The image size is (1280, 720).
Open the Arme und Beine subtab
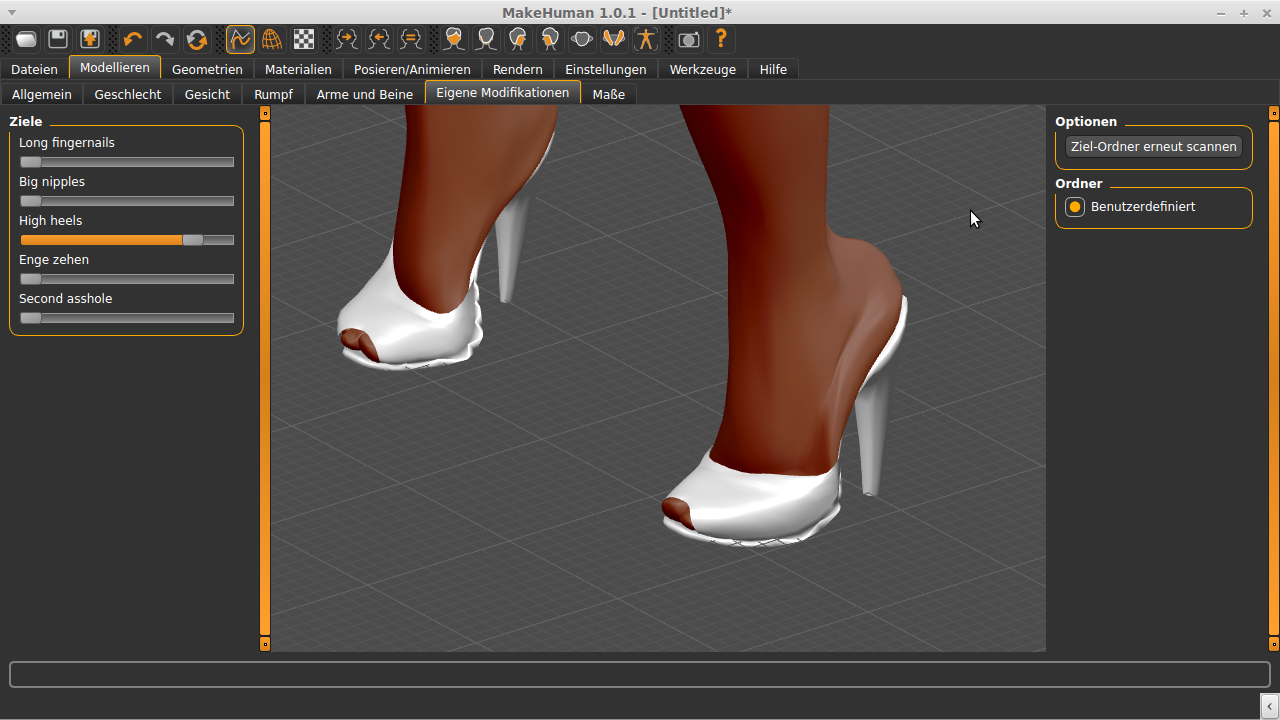click(365, 94)
